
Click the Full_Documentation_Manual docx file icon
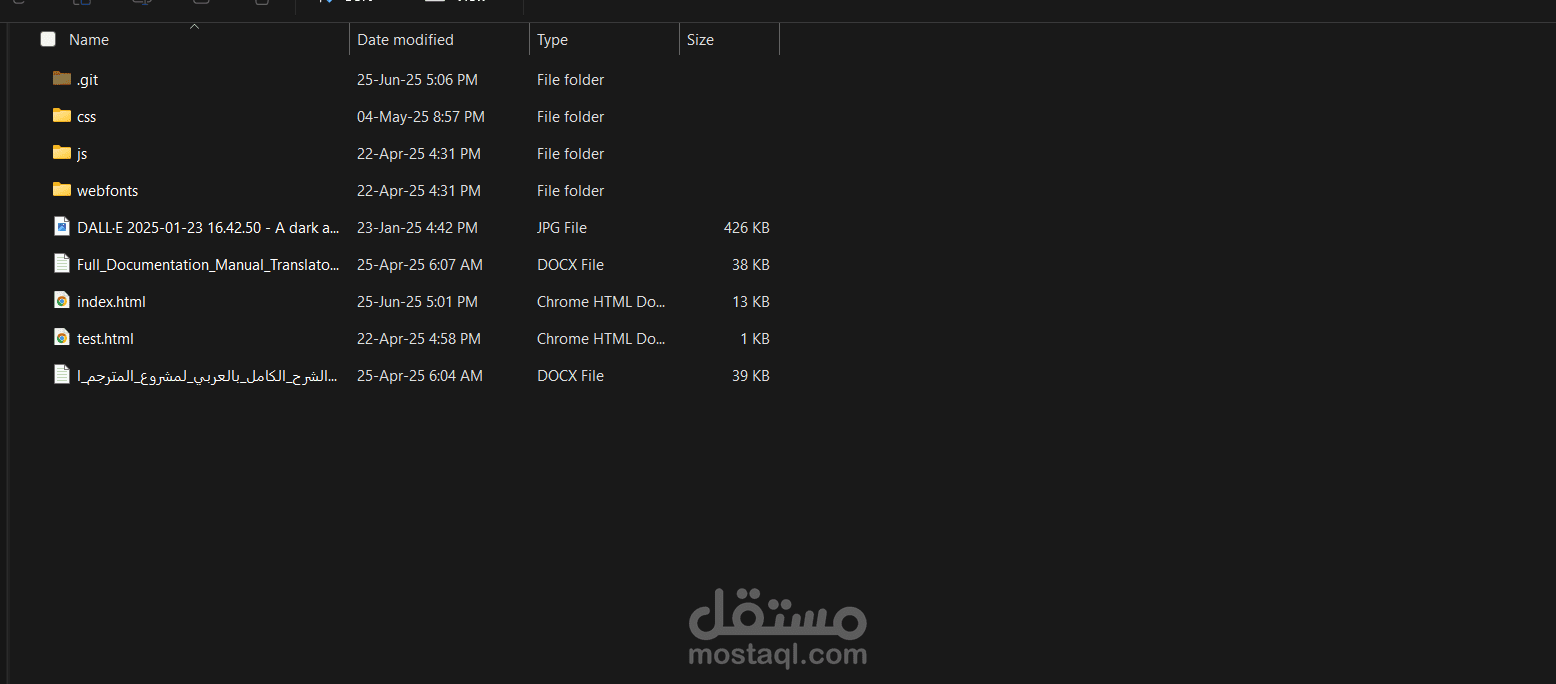pyautogui.click(x=62, y=264)
